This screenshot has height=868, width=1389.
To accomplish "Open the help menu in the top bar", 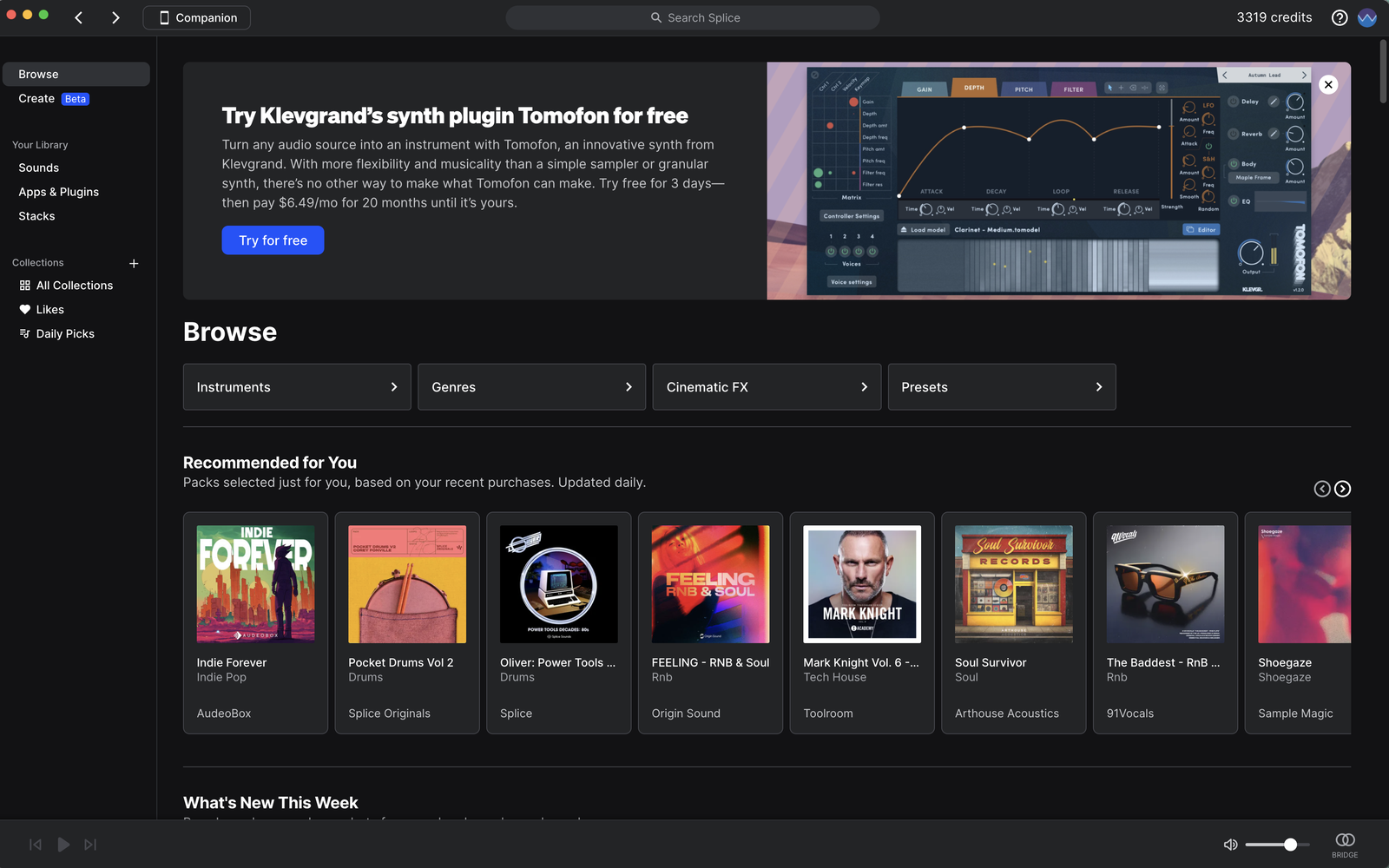I will point(1340,17).
